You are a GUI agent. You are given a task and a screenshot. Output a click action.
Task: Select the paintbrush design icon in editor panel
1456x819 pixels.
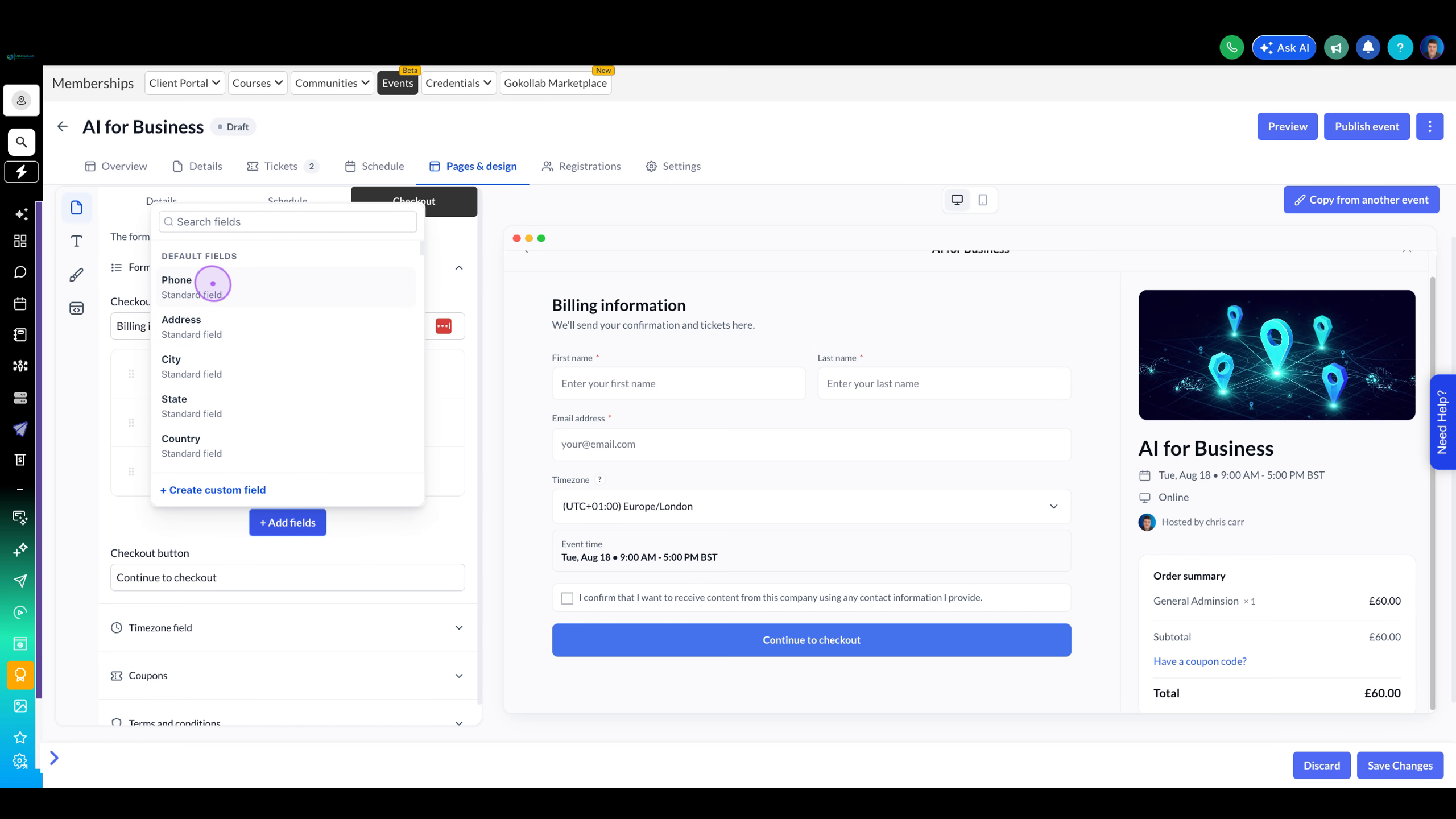pyautogui.click(x=77, y=275)
